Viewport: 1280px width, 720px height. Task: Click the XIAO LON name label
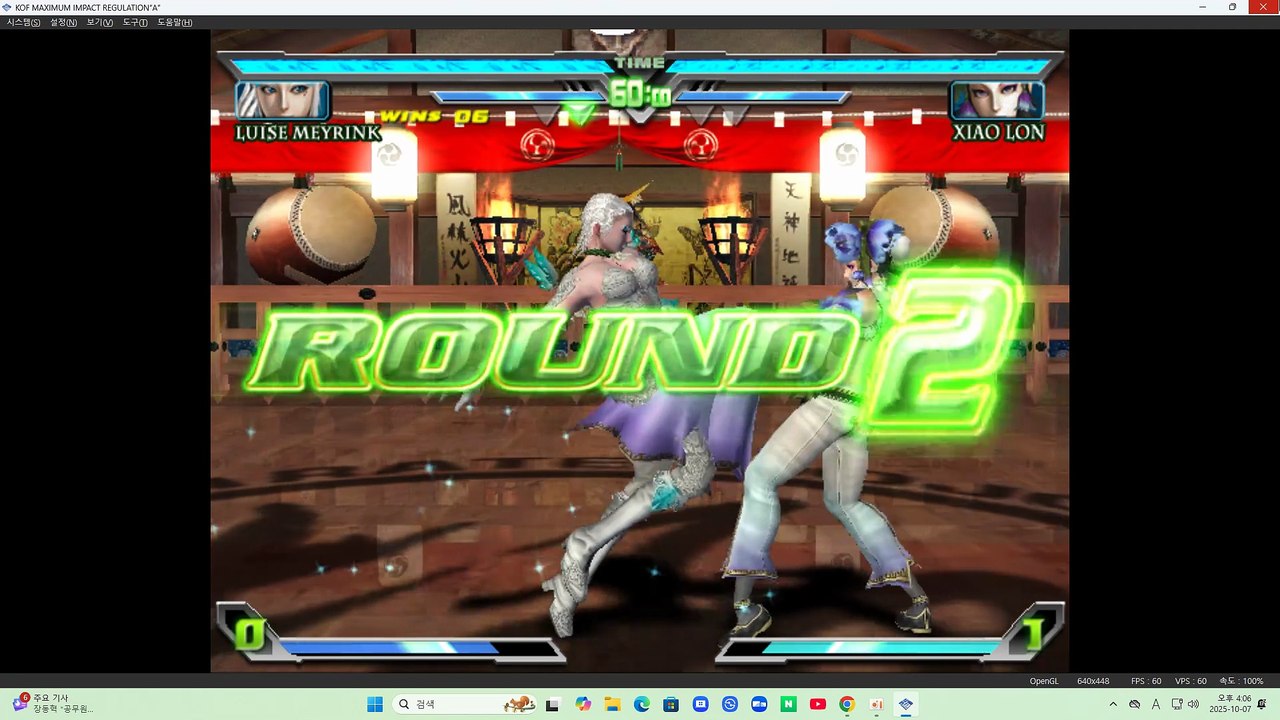click(998, 132)
